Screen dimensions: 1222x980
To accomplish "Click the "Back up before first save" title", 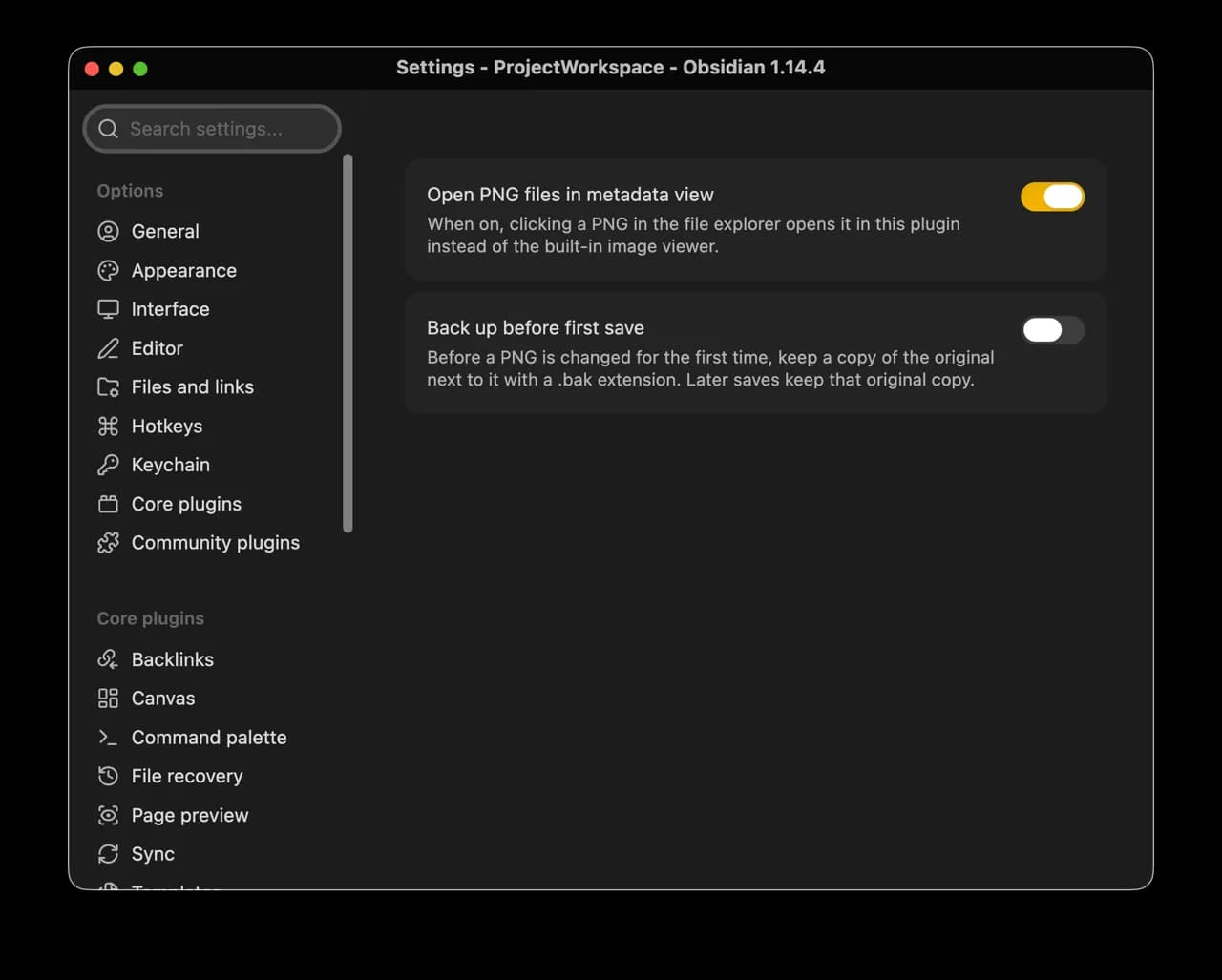I will (x=536, y=328).
